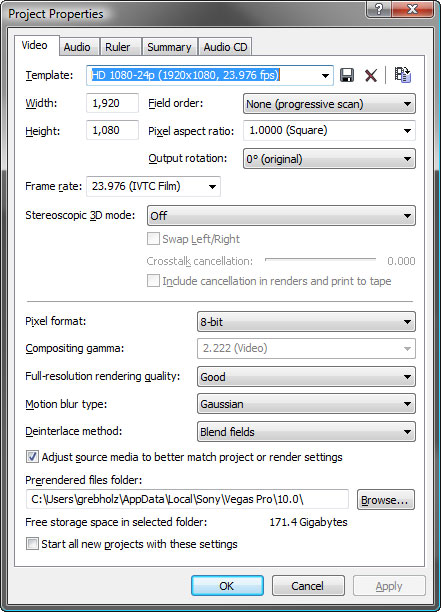
Task: Expand the Stereoscopic 3D mode dropdown
Action: pos(281,215)
